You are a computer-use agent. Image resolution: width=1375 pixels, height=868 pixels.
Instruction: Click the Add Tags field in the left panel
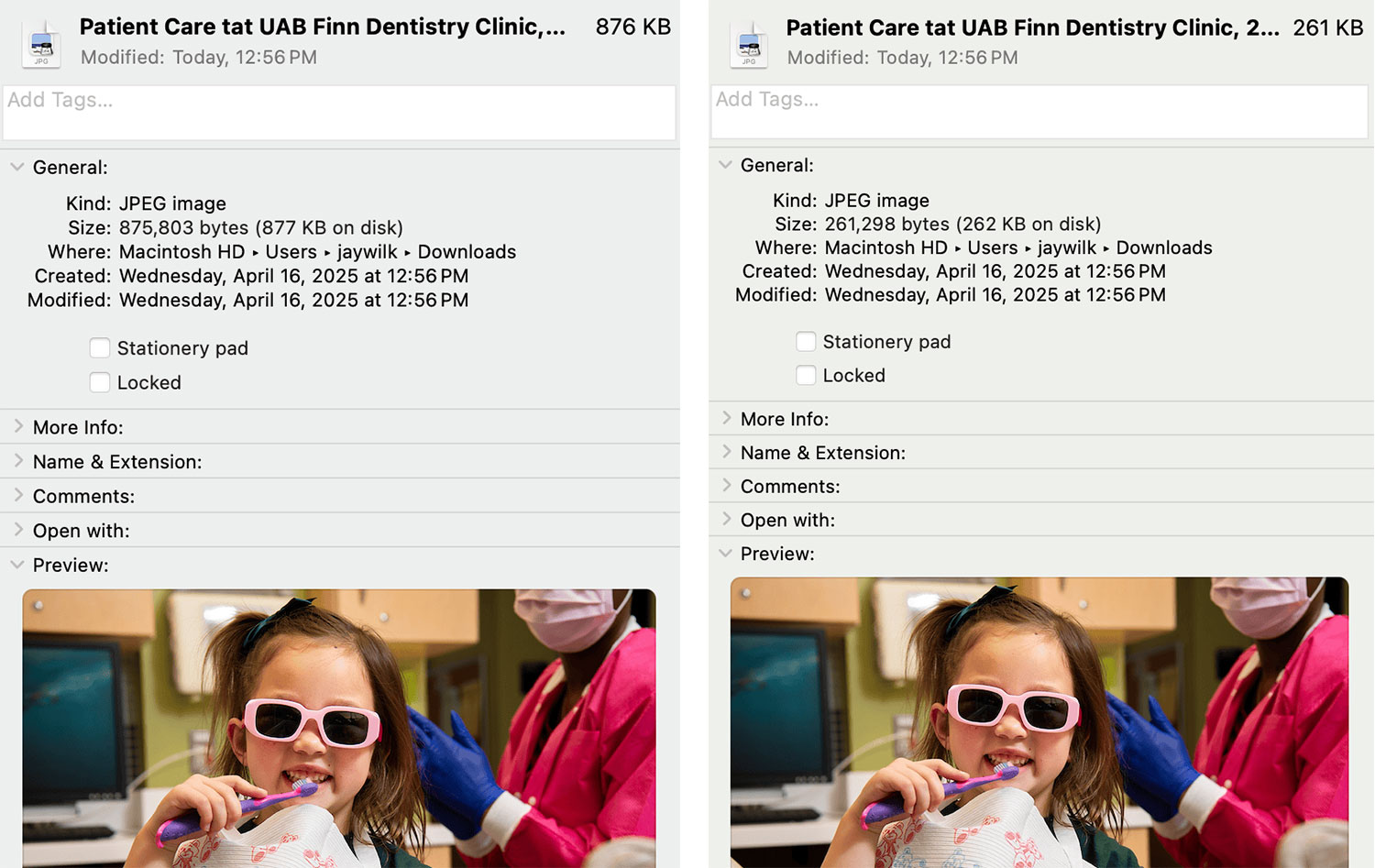[339, 113]
